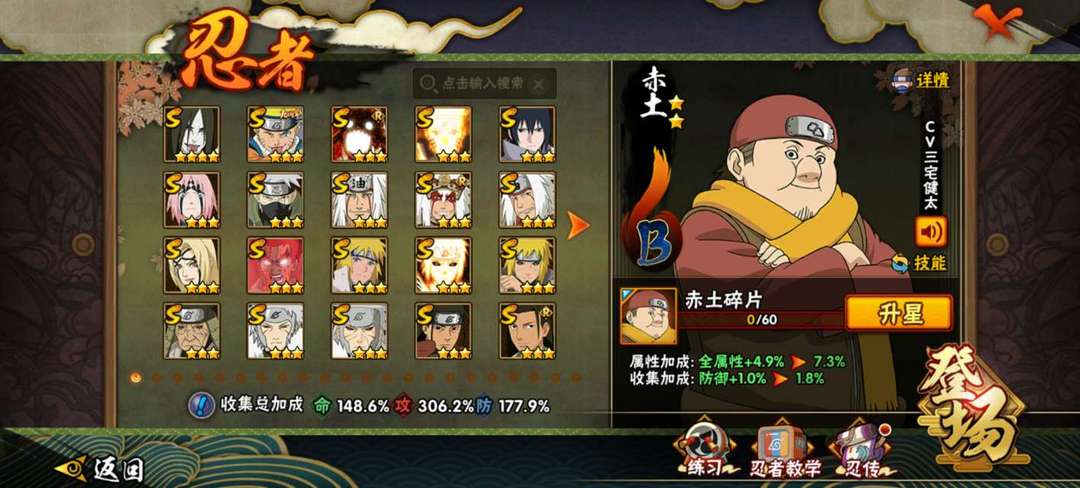
Task: Clear the search with the X icon
Action: click(539, 84)
